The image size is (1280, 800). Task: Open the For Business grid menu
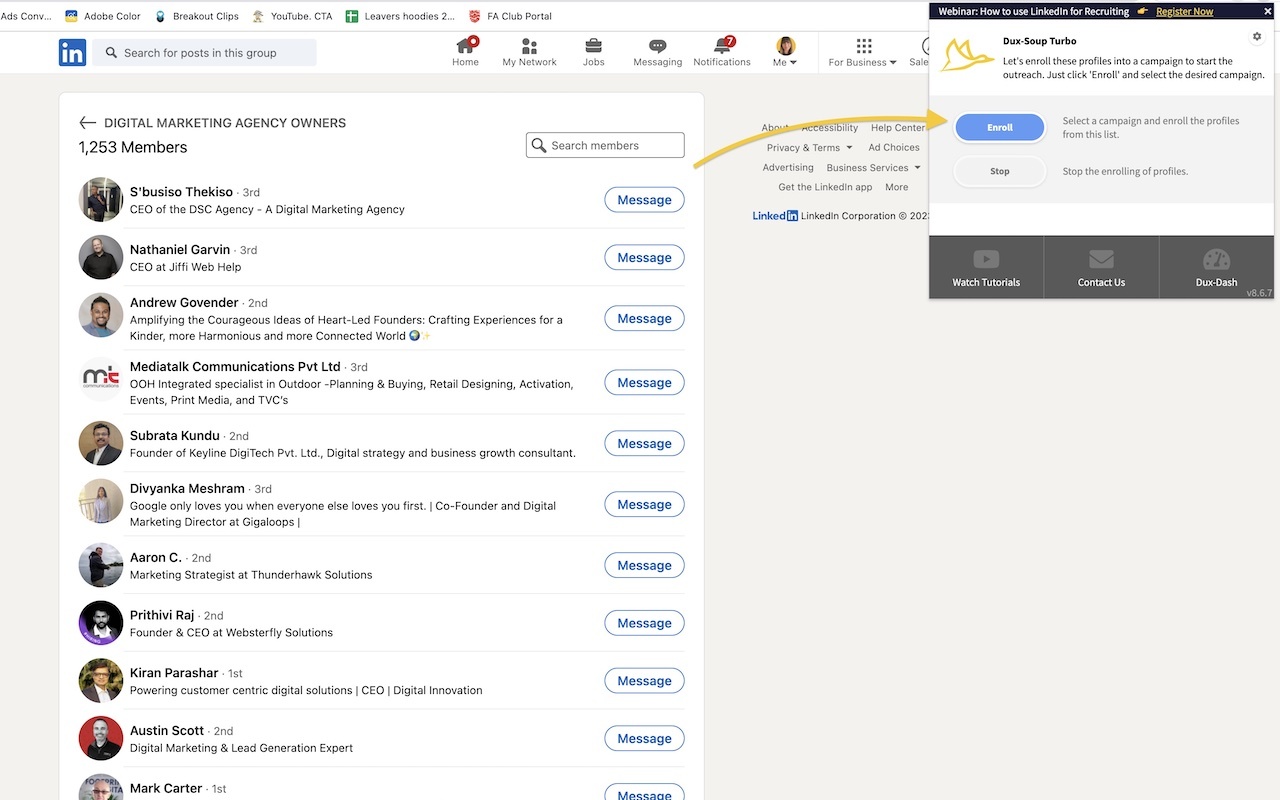pyautogui.click(x=863, y=52)
